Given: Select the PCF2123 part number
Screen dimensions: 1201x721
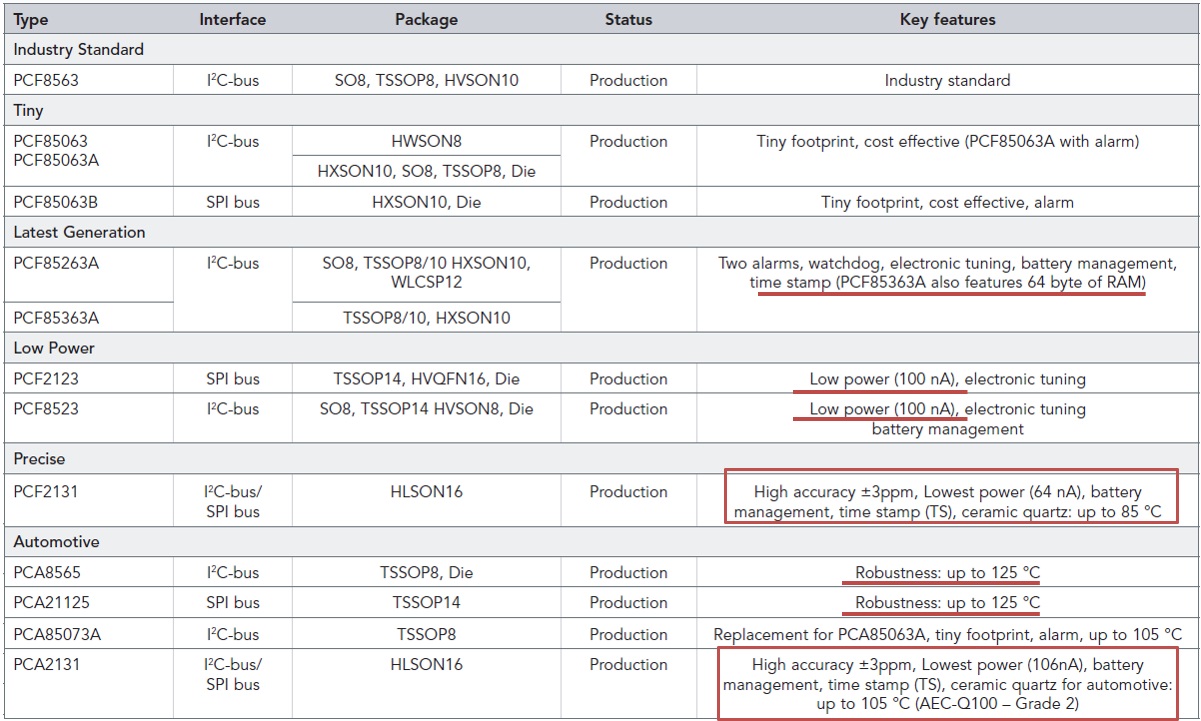Looking at the screenshot, I should point(45,379).
